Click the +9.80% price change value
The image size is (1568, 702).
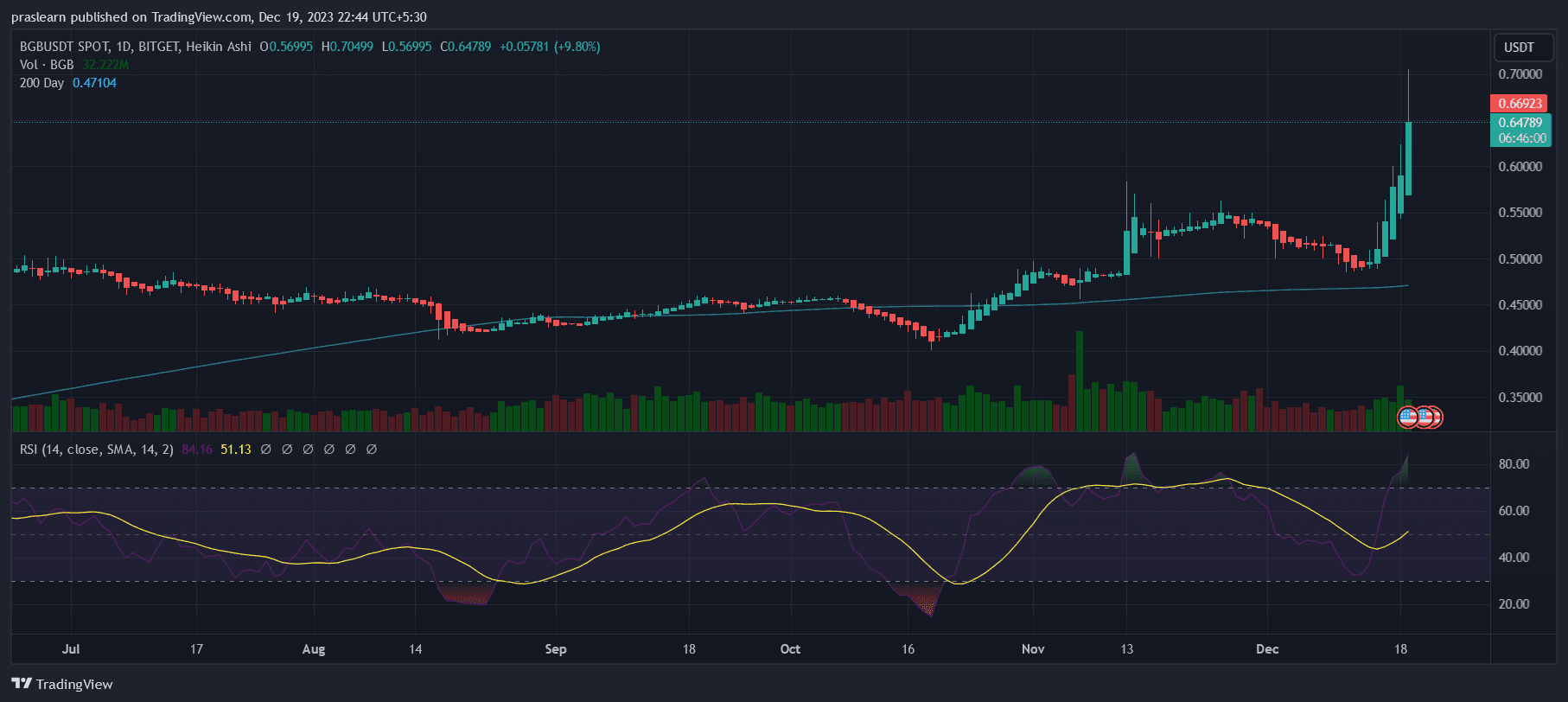[x=577, y=47]
